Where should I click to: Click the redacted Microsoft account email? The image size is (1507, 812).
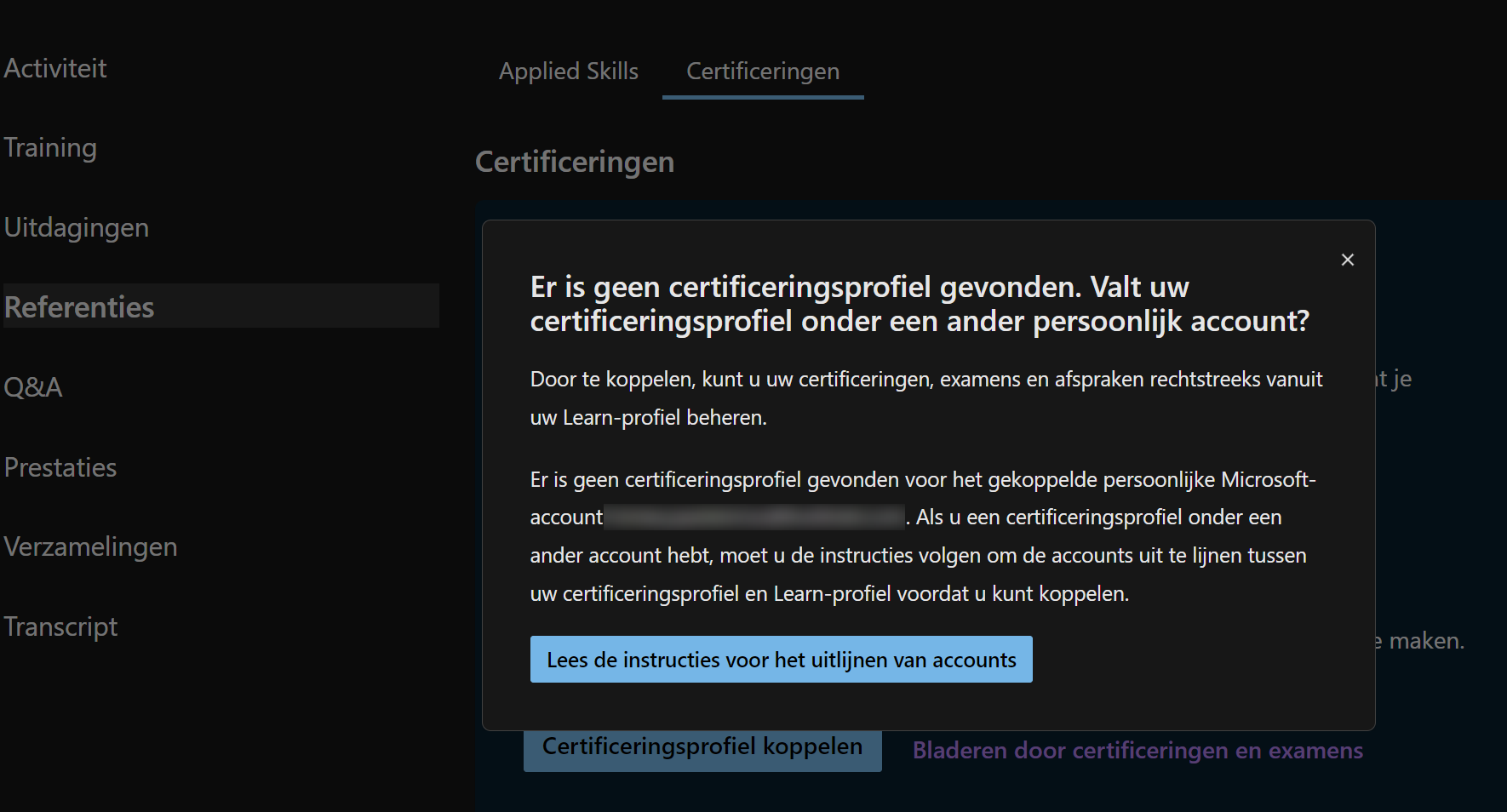coord(753,517)
